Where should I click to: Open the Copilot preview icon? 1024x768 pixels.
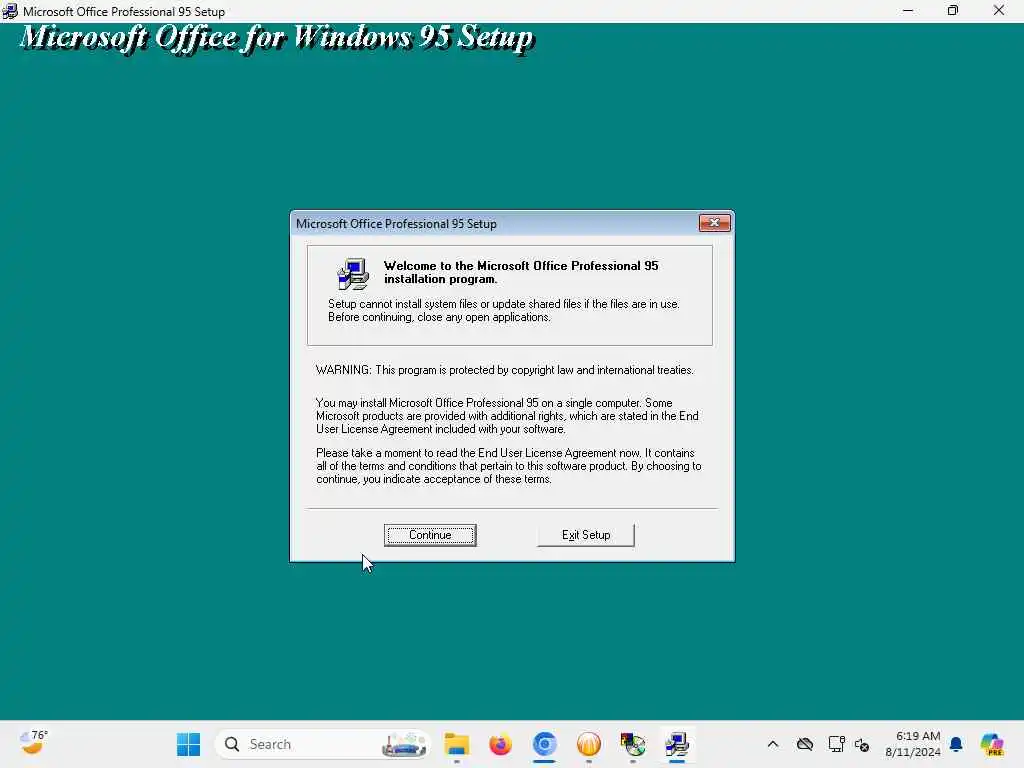(992, 744)
